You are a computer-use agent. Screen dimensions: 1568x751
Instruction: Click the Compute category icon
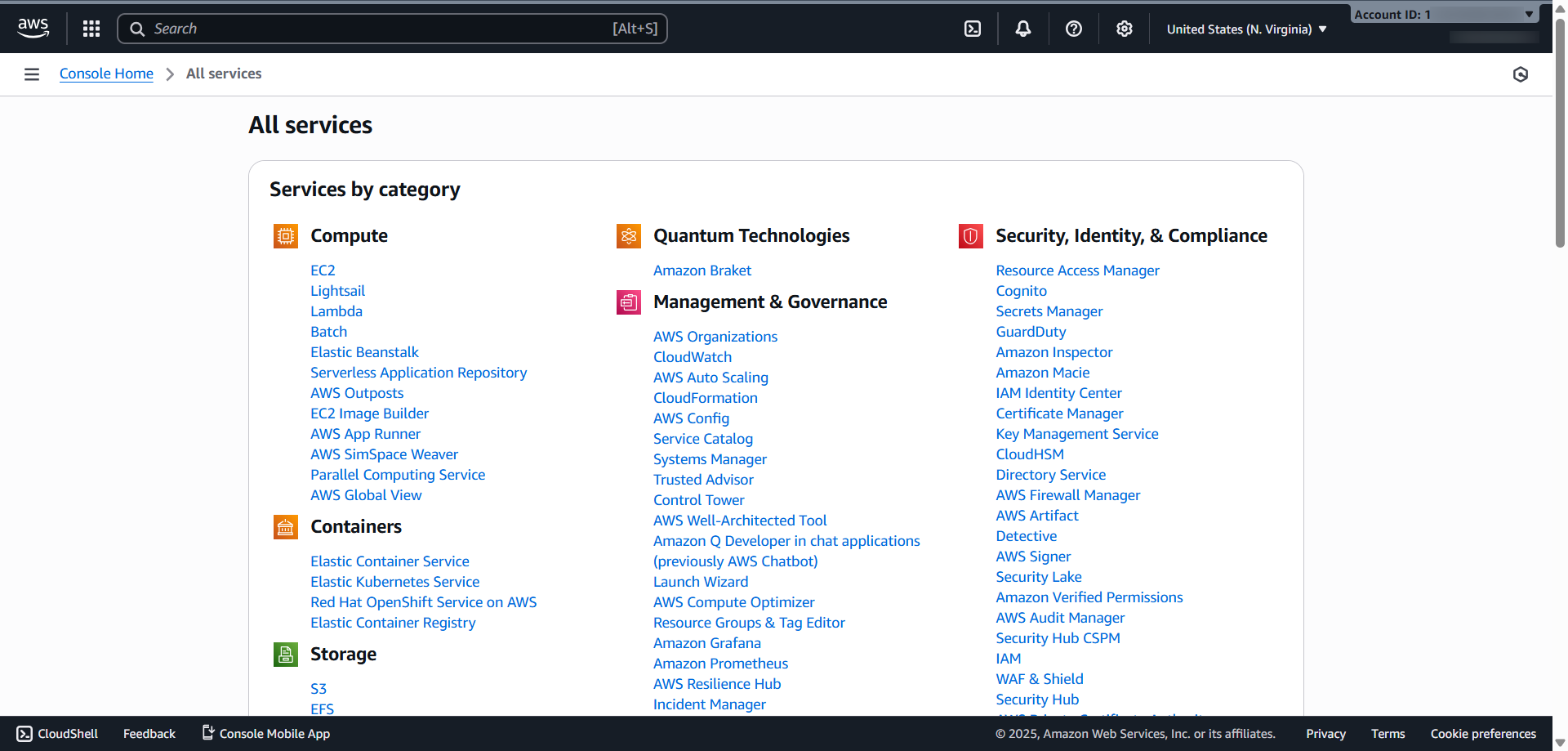click(x=285, y=236)
